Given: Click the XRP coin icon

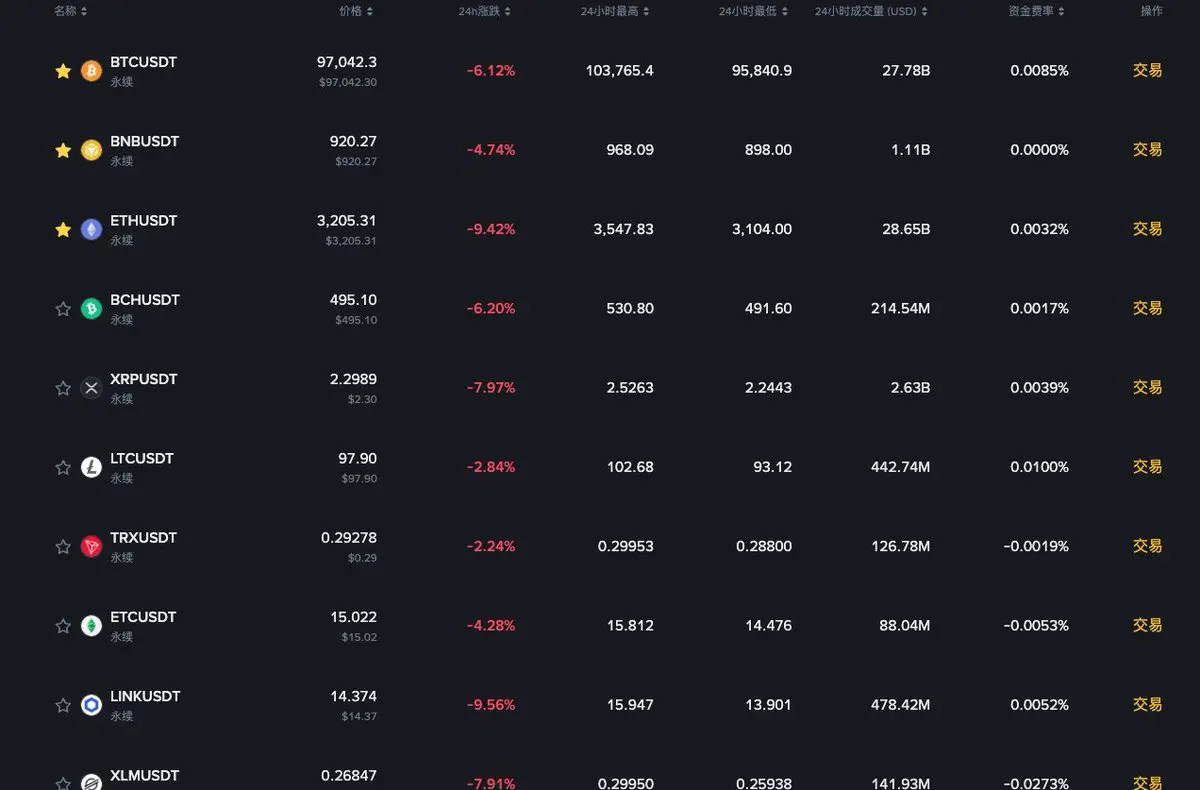Looking at the screenshot, I should 91,388.
